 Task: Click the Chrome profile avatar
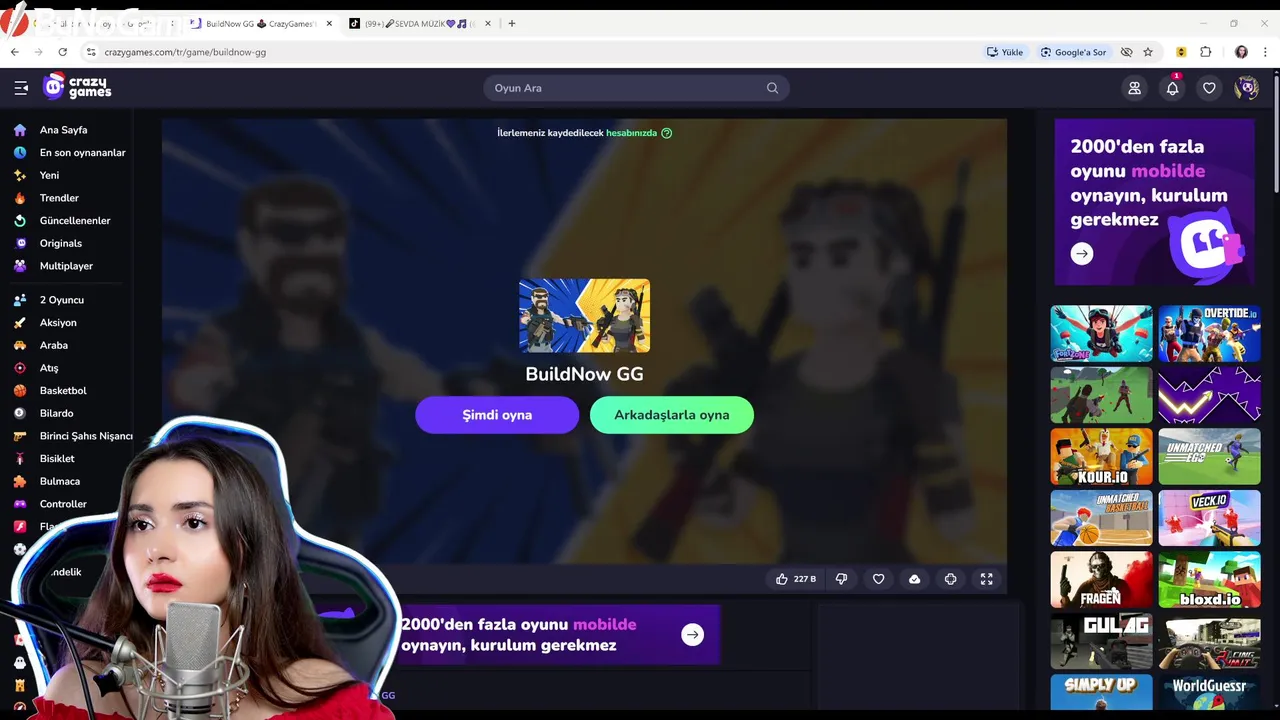[1241, 52]
